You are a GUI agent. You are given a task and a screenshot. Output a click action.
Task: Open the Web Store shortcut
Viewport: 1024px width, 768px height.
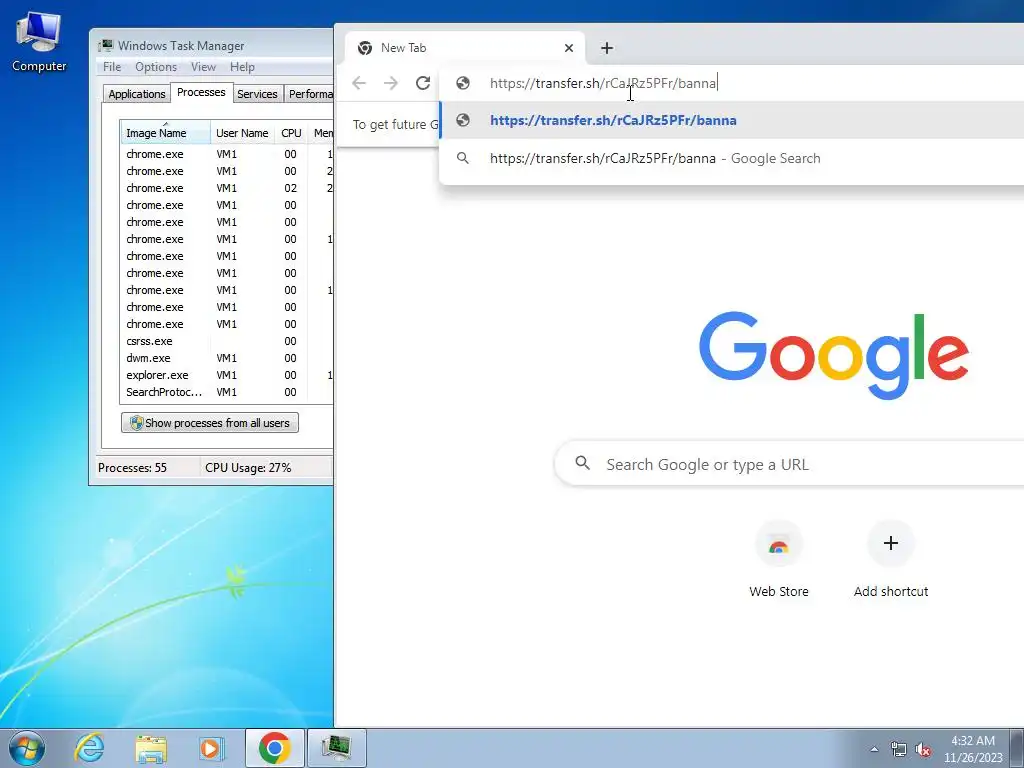coord(778,560)
